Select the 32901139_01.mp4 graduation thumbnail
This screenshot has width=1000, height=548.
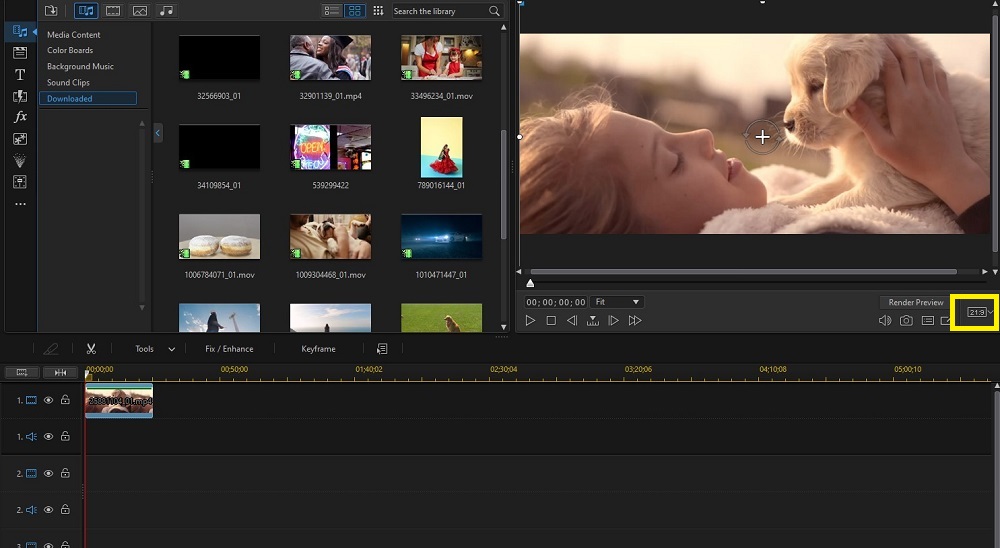pyautogui.click(x=330, y=57)
